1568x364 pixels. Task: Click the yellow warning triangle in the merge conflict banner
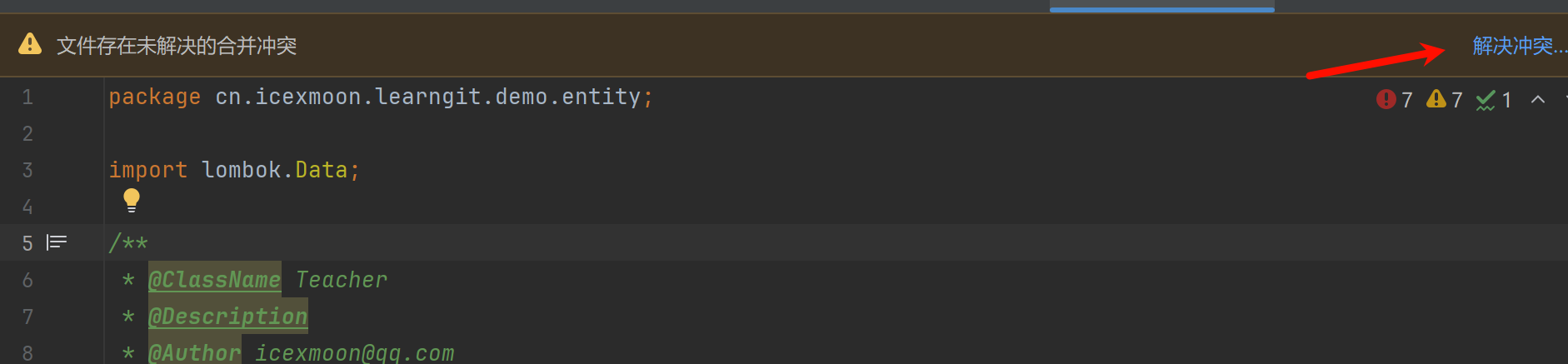30,44
